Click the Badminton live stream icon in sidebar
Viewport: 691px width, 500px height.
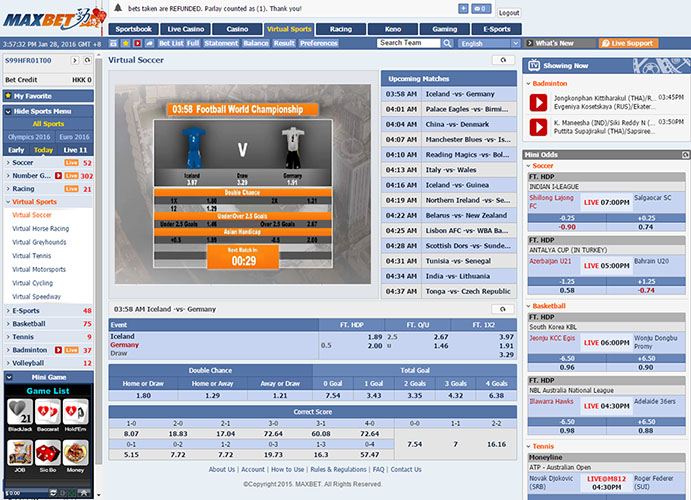pyautogui.click(x=58, y=350)
